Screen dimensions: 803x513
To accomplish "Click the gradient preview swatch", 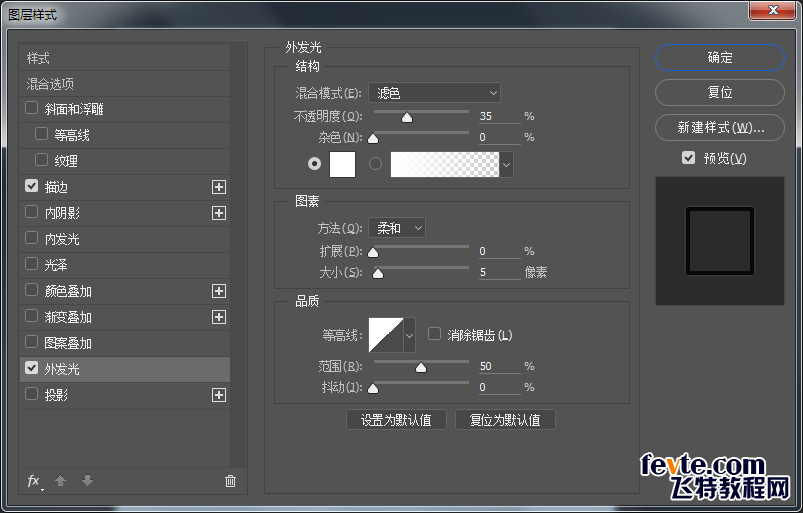I will pyautogui.click(x=445, y=164).
